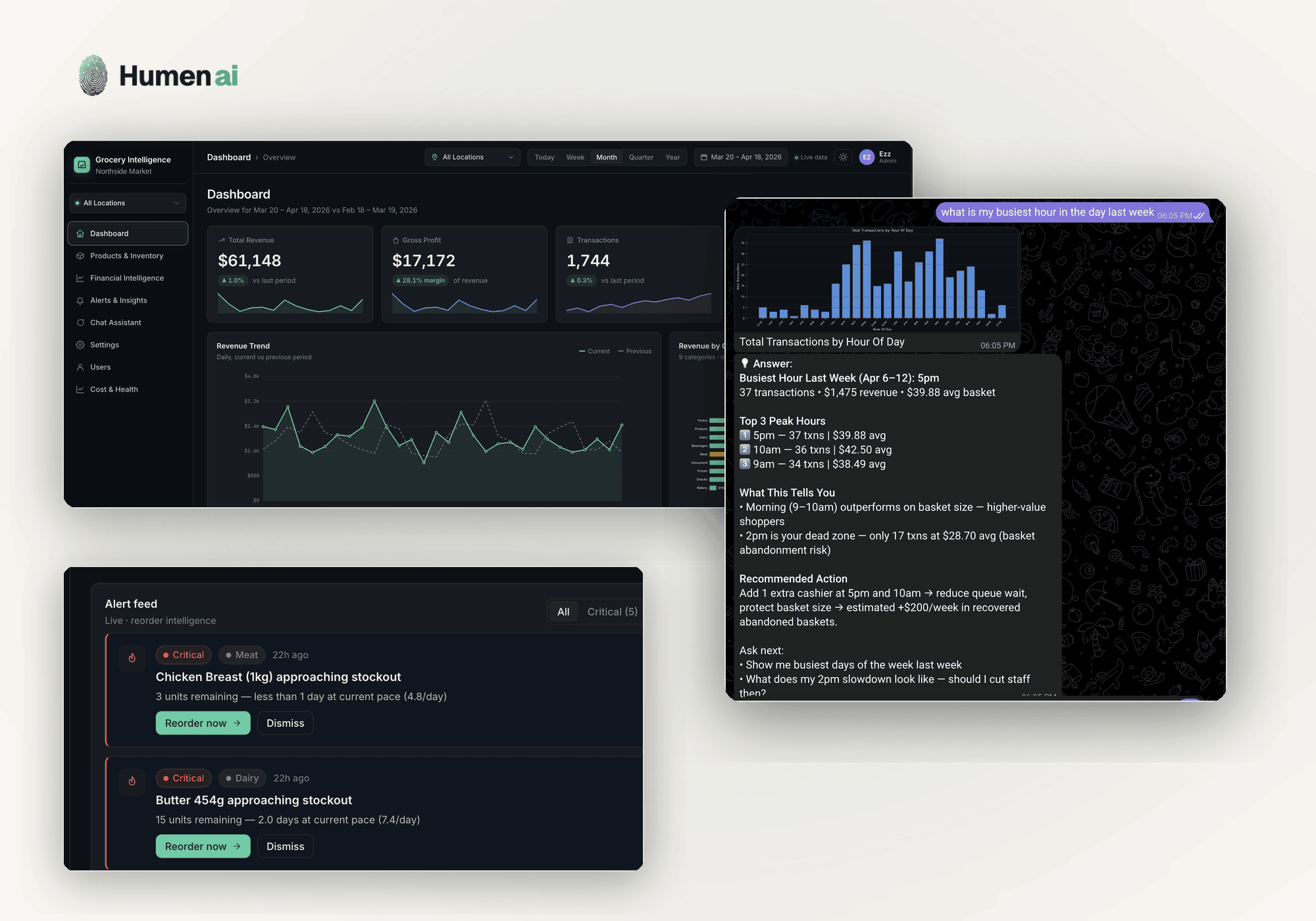Click the Dashboard home icon in sidebar
Image resolution: width=1316 pixels, height=921 pixels.
pyautogui.click(x=80, y=234)
